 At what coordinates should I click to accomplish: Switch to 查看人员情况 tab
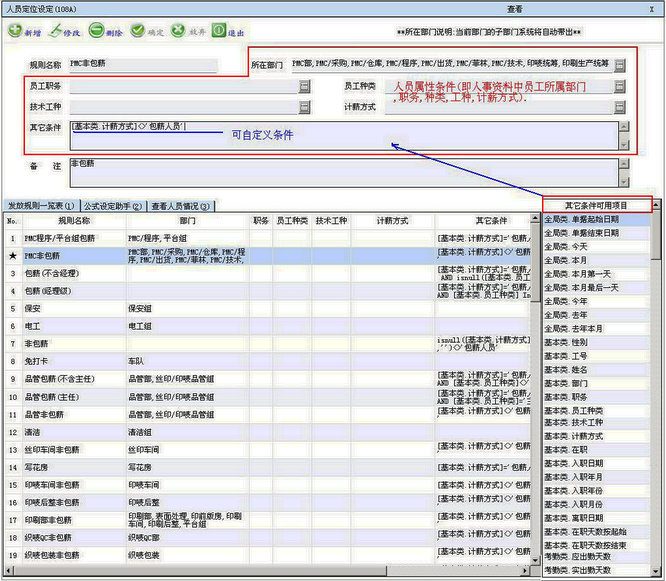181,206
